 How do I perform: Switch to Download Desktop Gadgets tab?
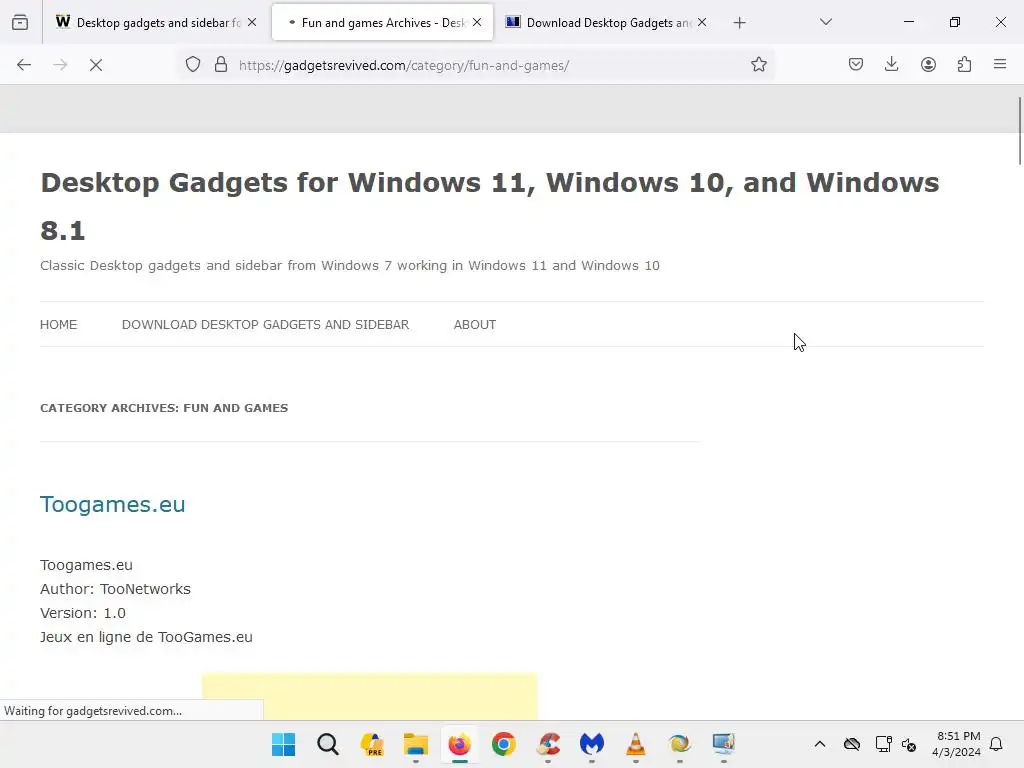(607, 23)
